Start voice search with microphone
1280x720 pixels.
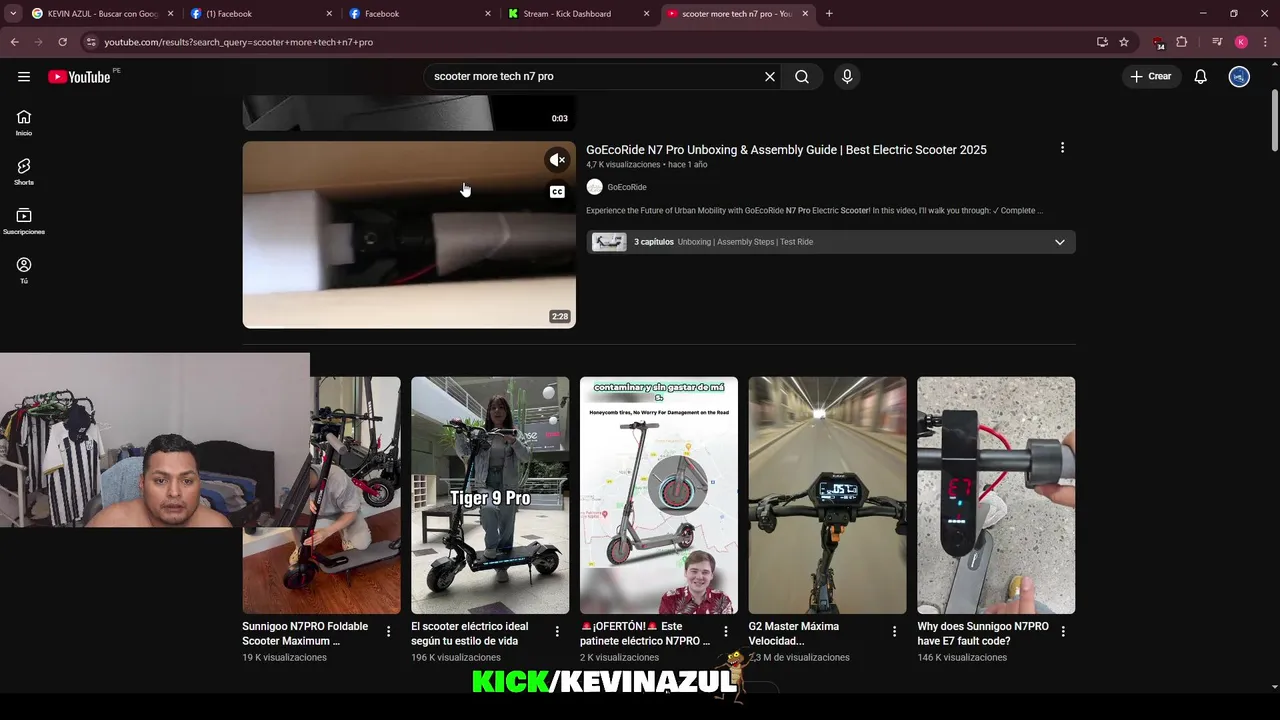tap(847, 77)
